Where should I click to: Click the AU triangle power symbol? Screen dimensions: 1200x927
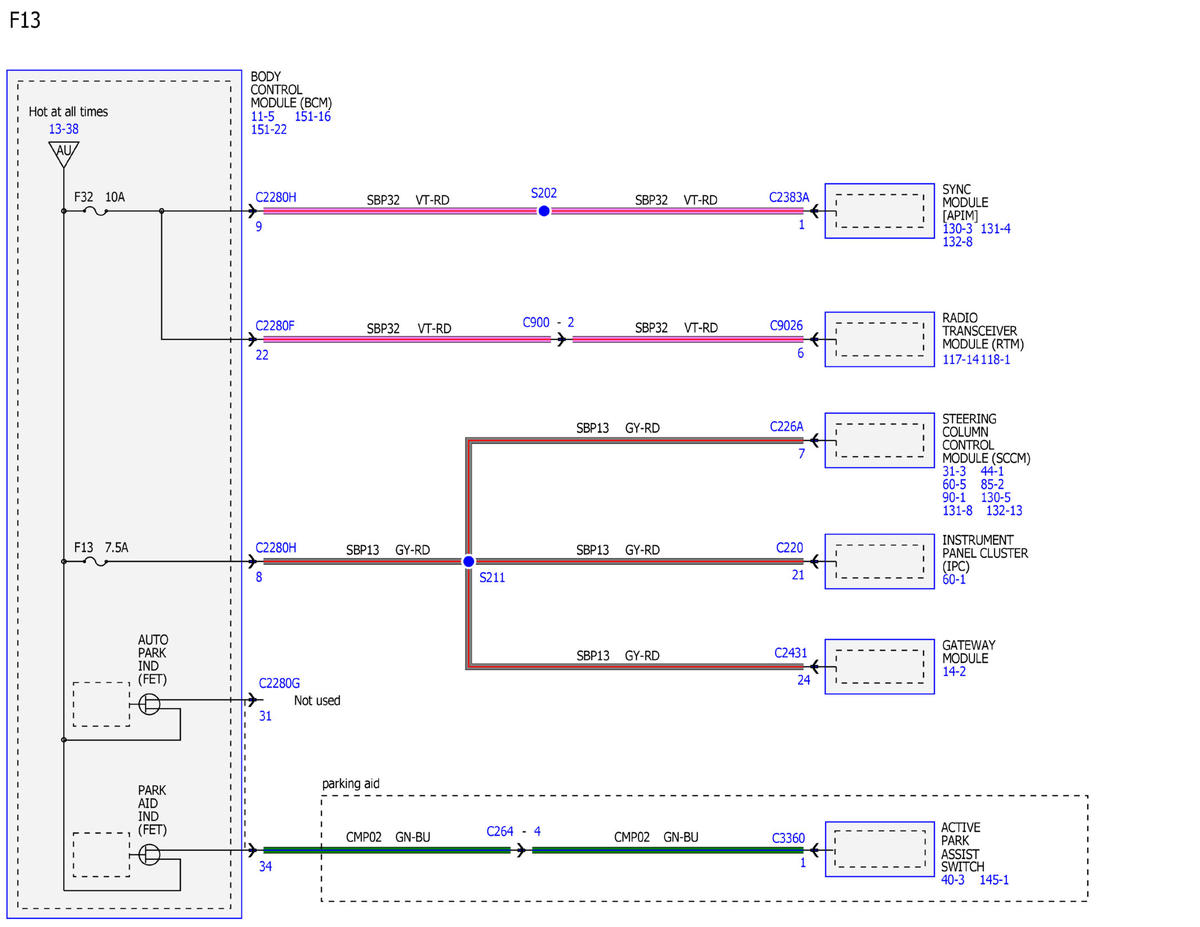pos(64,153)
